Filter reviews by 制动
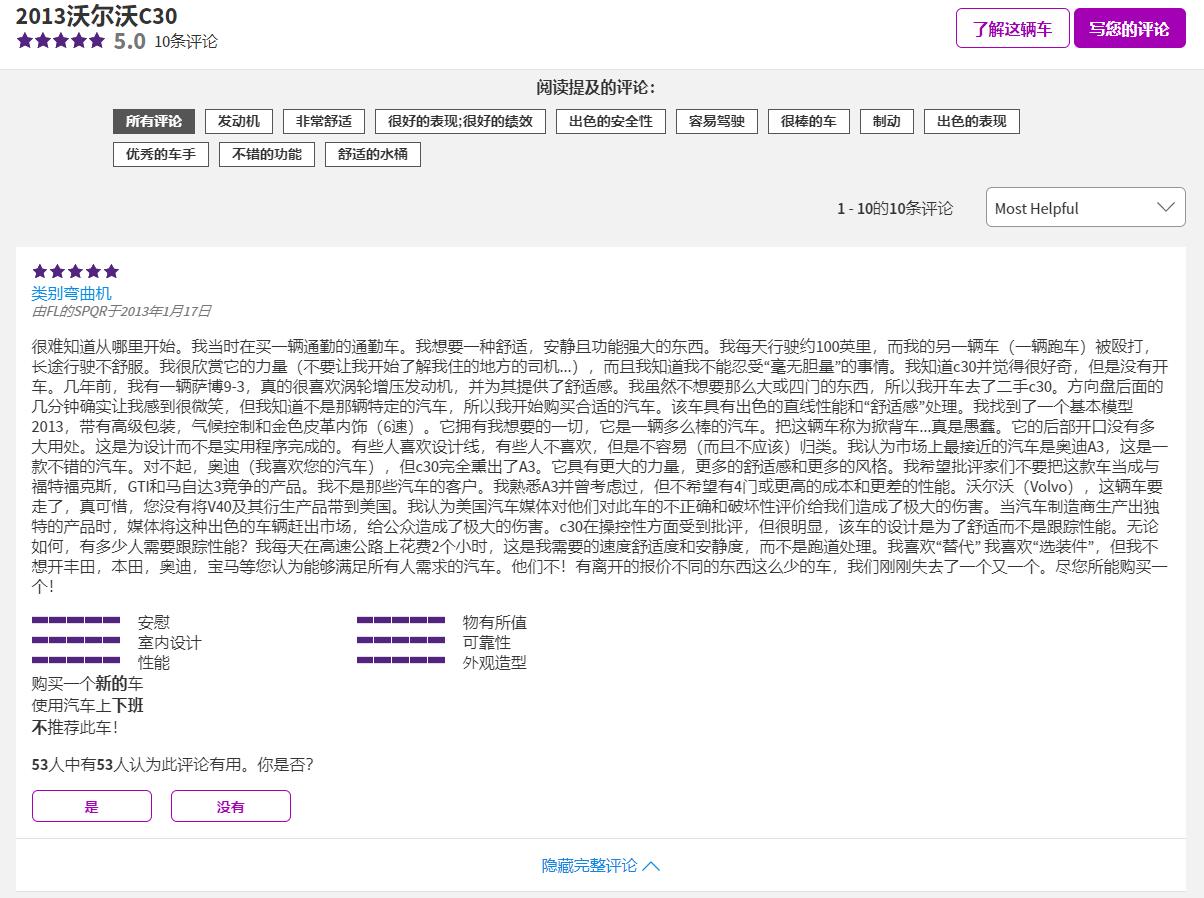The width and height of the screenshot is (1204, 898). (886, 121)
